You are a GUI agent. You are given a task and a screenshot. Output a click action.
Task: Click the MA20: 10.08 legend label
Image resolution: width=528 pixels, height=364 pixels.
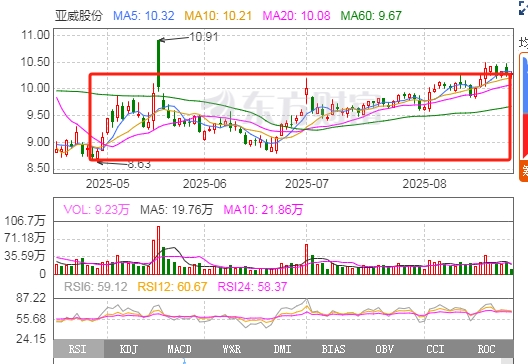coord(296,15)
